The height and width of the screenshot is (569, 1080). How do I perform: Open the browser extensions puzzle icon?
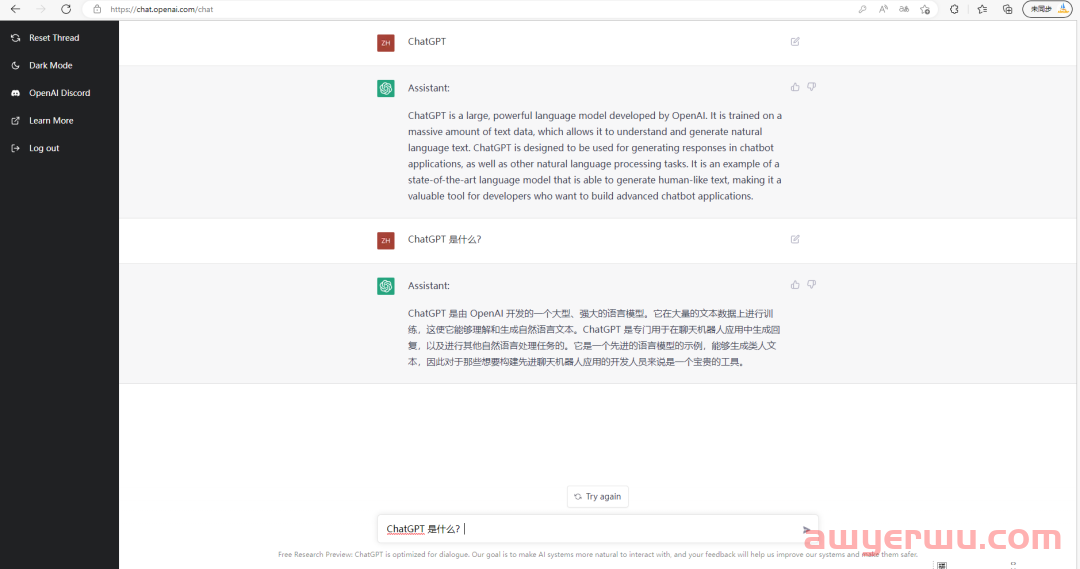click(954, 9)
